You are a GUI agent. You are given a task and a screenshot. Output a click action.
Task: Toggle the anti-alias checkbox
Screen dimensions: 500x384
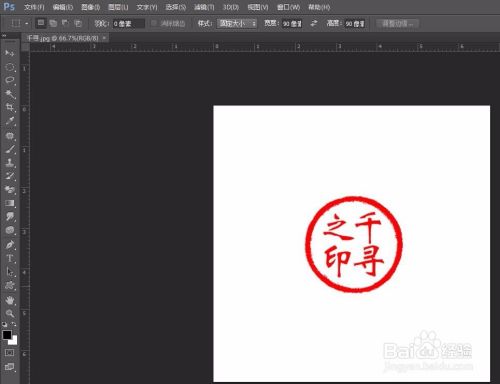pos(154,23)
